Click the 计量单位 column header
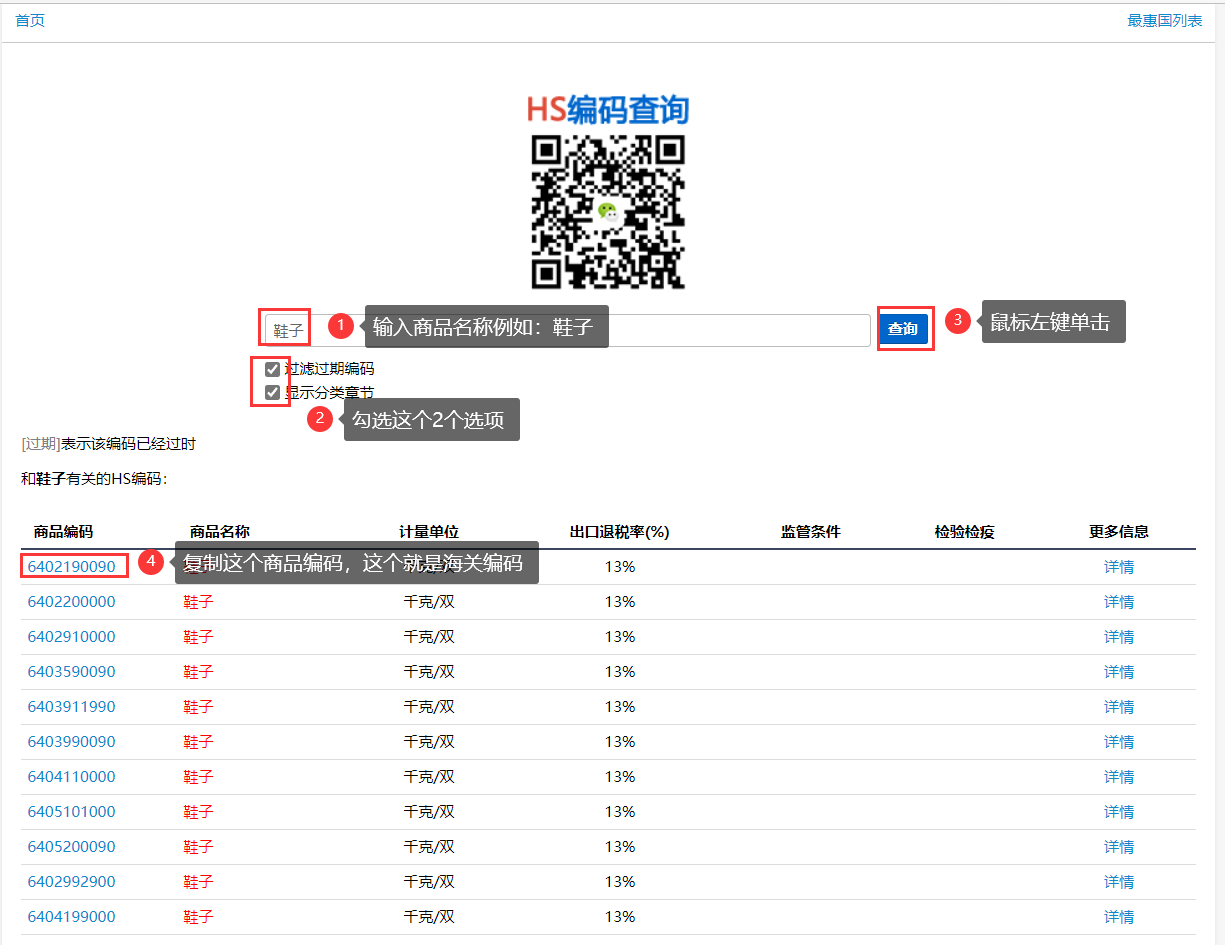This screenshot has width=1225, height=945. 429,532
